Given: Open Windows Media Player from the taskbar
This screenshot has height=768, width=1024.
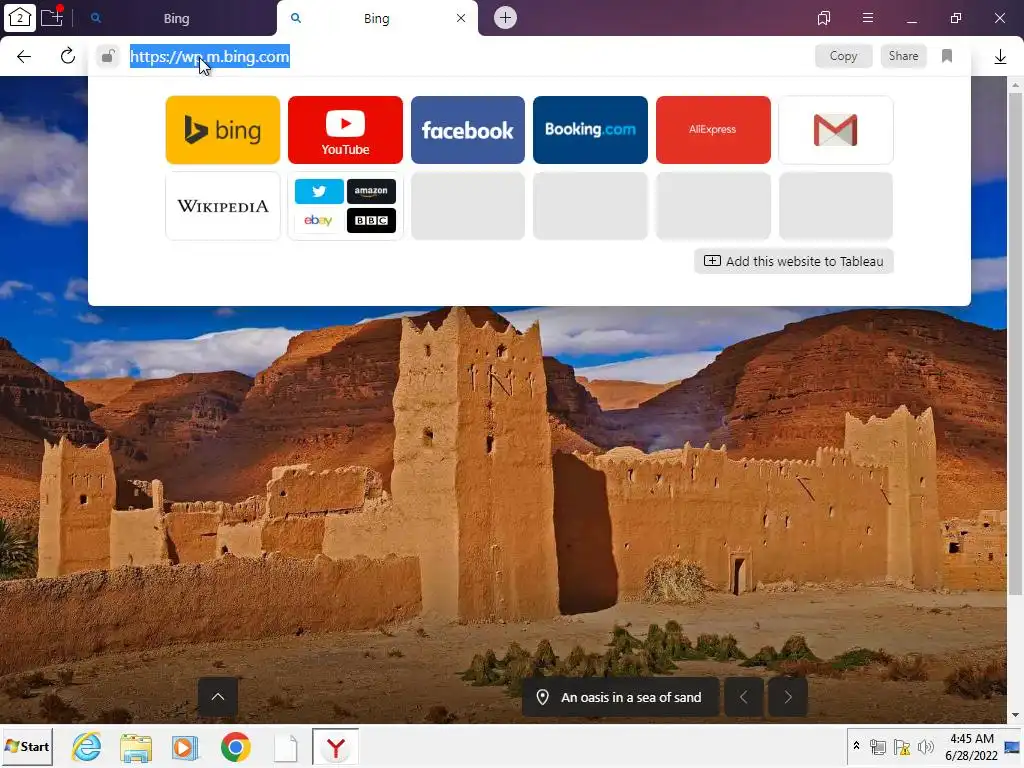Looking at the screenshot, I should point(185,747).
